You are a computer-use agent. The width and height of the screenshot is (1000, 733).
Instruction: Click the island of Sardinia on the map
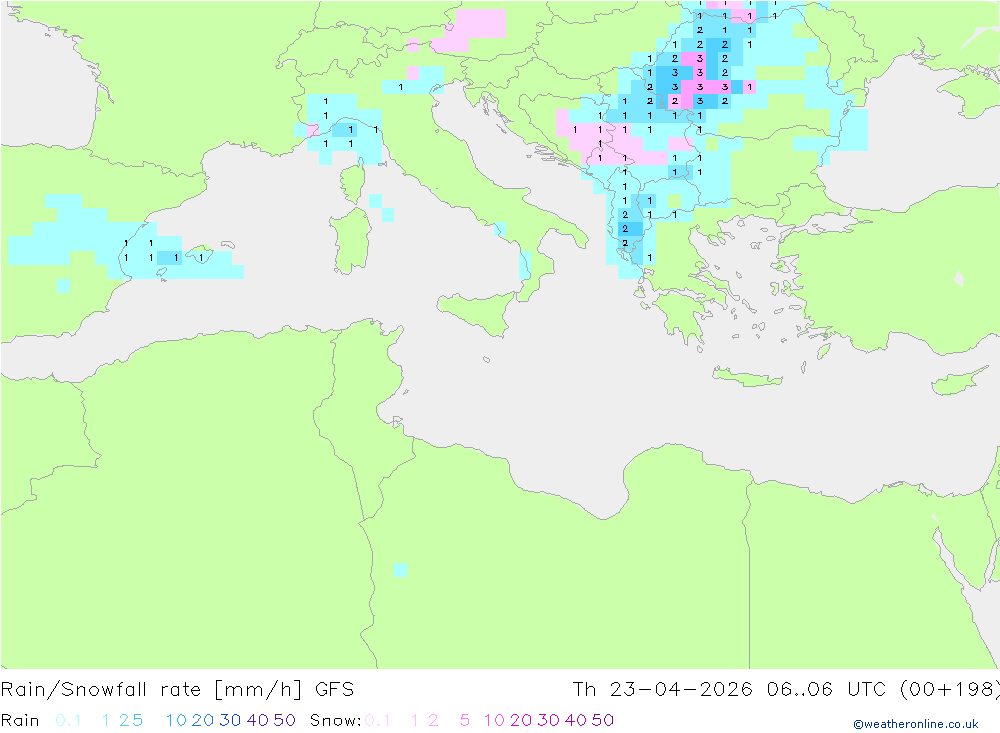pyautogui.click(x=351, y=241)
